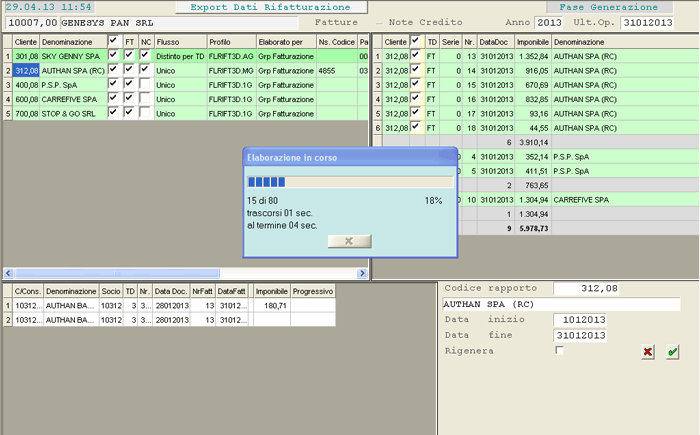Toggle the Rigenera checkbox
The width and height of the screenshot is (700, 435).
click(x=559, y=350)
